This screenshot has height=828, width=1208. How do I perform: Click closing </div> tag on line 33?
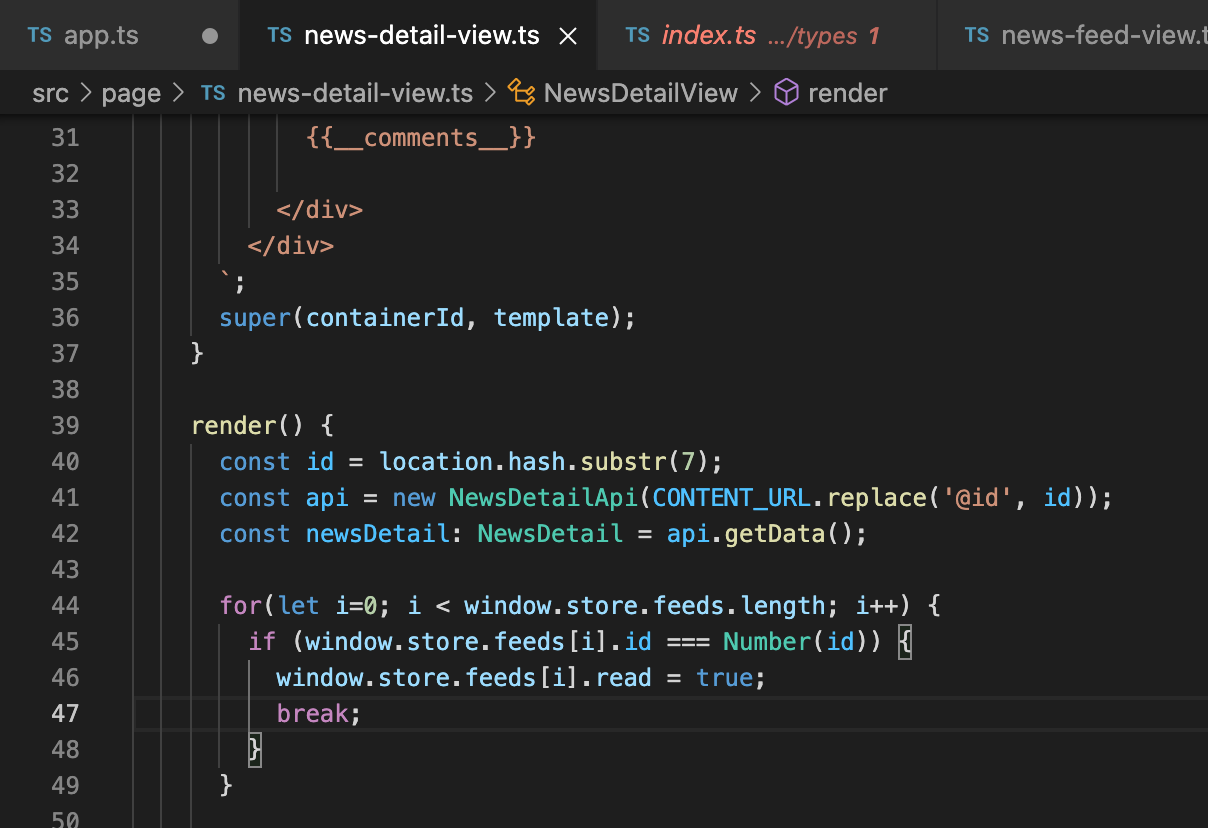pos(320,209)
